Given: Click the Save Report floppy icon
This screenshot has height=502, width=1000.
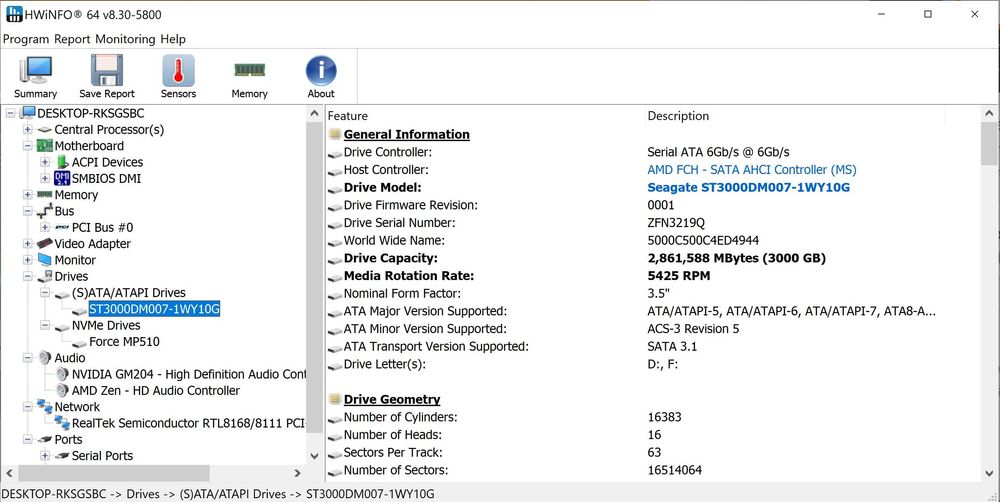Looking at the screenshot, I should click(106, 76).
